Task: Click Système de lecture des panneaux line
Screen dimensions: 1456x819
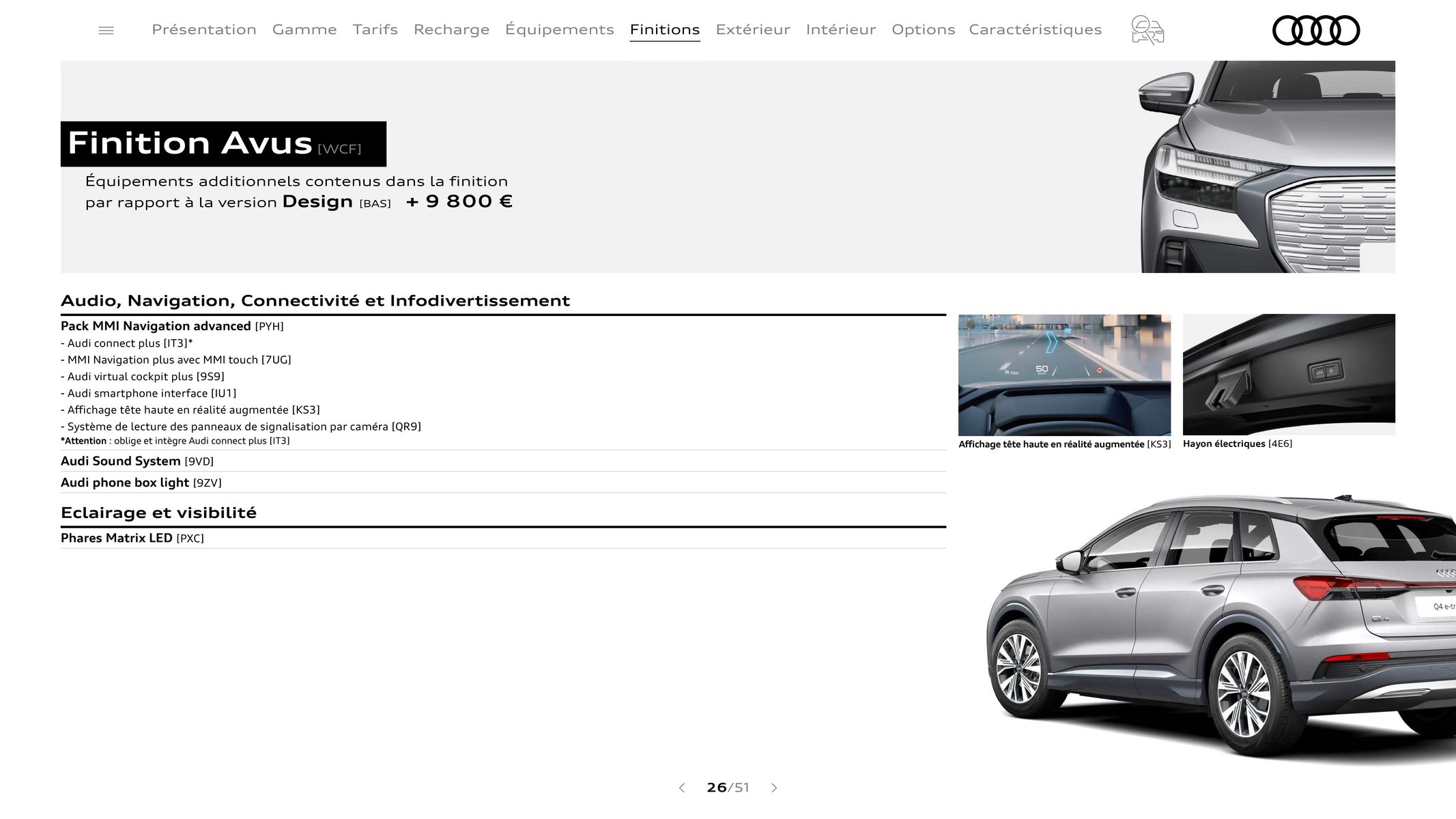Action: 241,427
